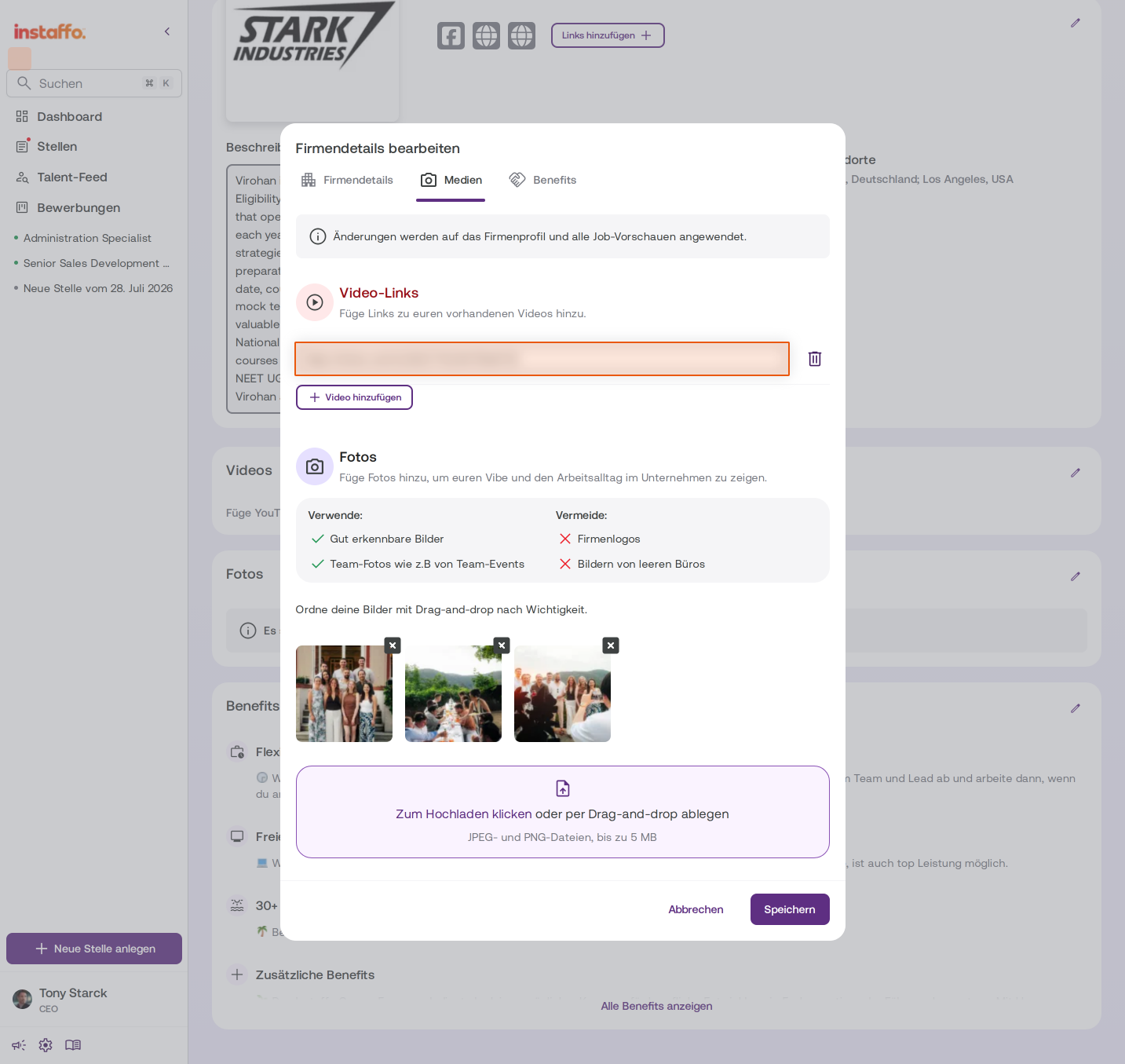Viewport: 1125px width, 1064px height.
Task: Click the Suchen search field
Action: [x=94, y=83]
